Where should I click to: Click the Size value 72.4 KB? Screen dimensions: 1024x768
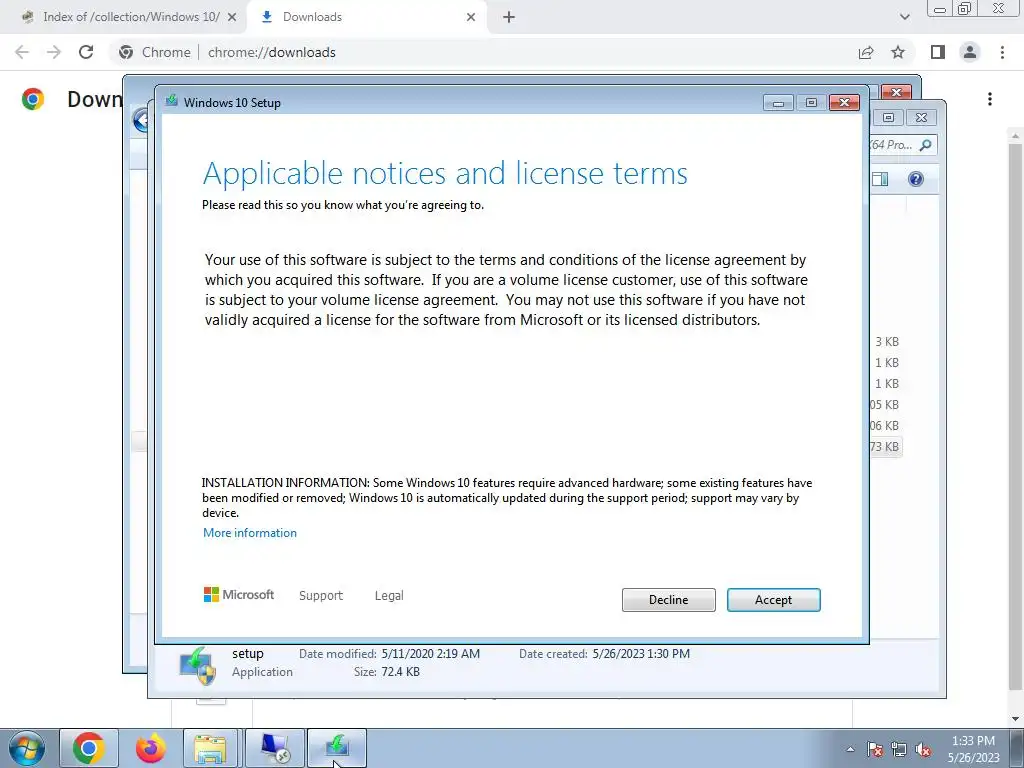(x=400, y=671)
